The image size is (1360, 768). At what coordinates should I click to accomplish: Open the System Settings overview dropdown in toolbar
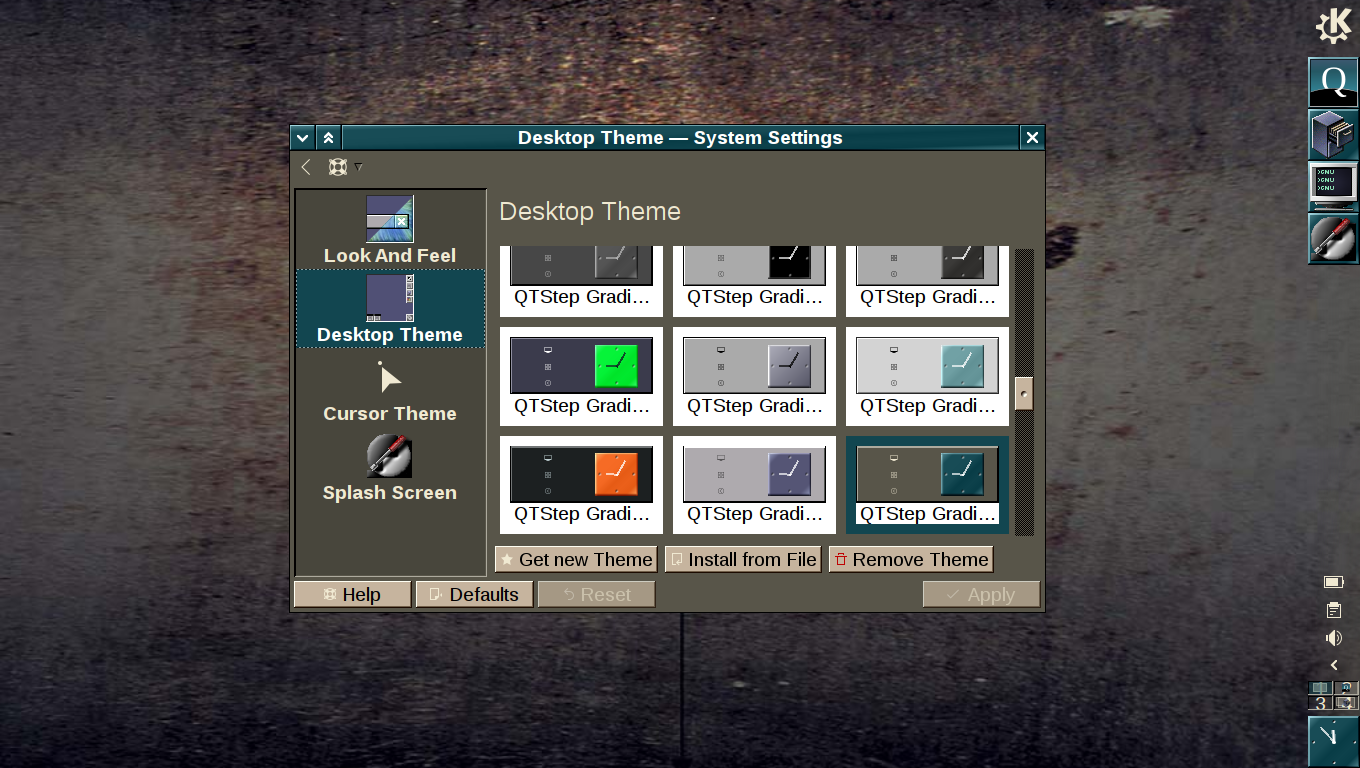(x=345, y=167)
